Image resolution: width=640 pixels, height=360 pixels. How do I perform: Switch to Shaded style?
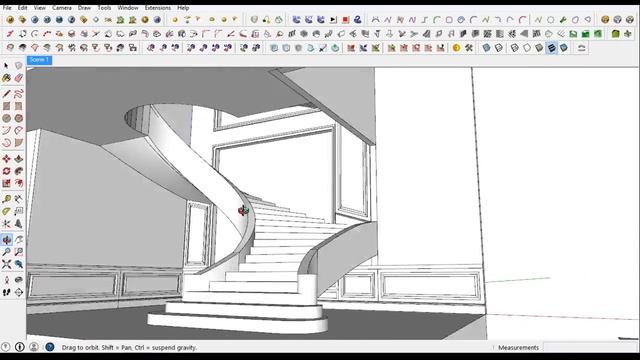coord(539,48)
